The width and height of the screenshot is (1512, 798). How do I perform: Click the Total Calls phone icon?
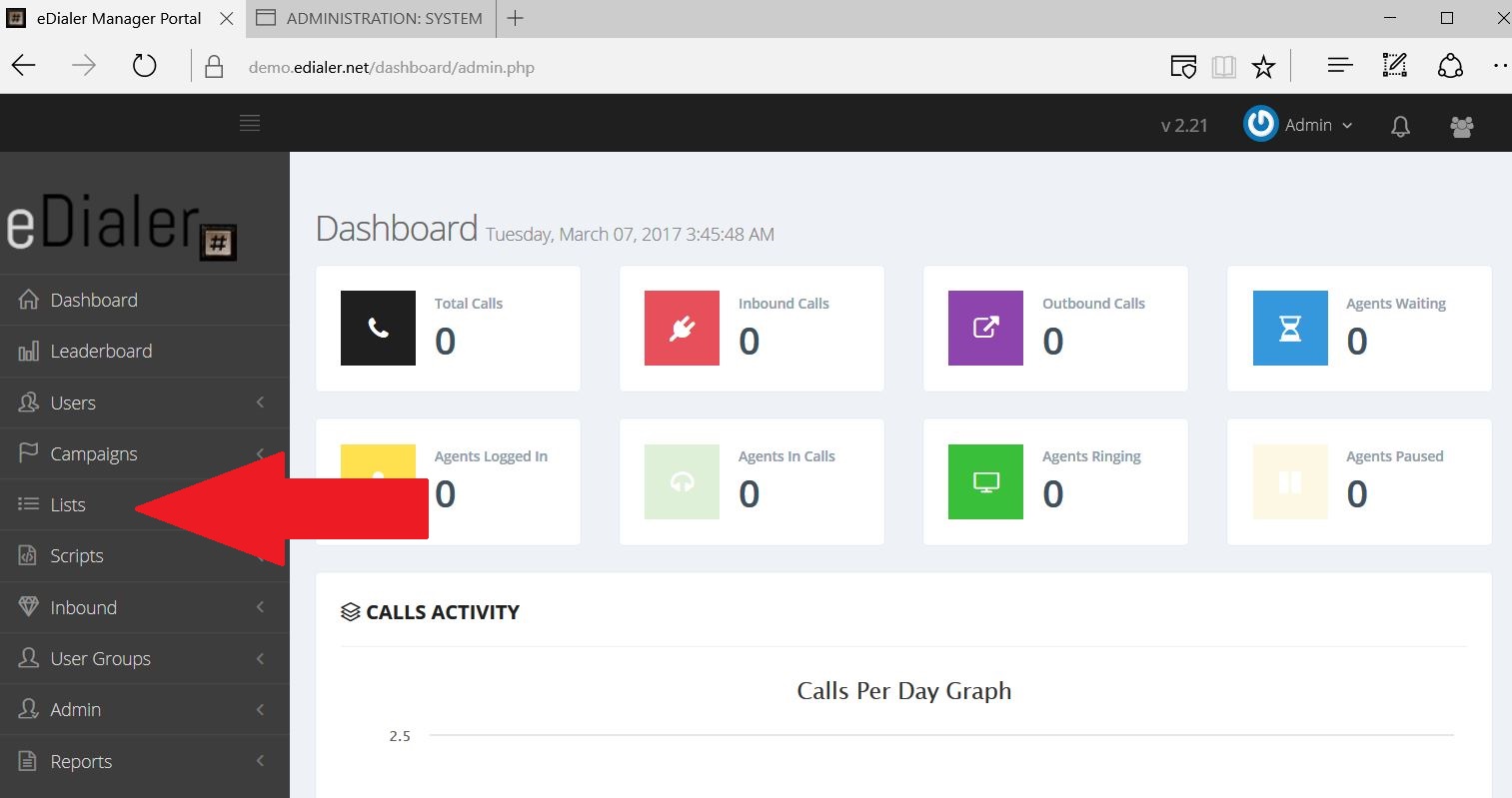378,328
